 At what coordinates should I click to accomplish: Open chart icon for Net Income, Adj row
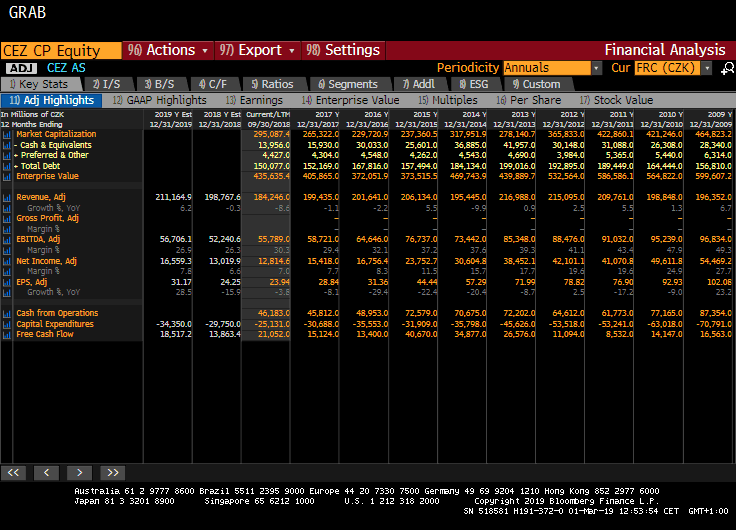pyautogui.click(x=7, y=261)
